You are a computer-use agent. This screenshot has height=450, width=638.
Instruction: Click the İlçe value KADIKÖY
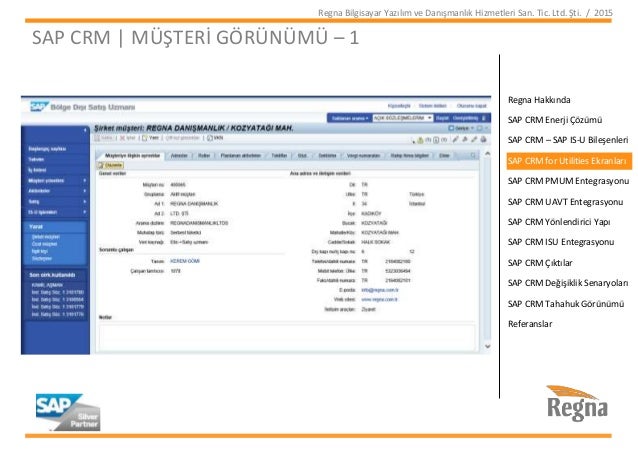click(x=371, y=213)
